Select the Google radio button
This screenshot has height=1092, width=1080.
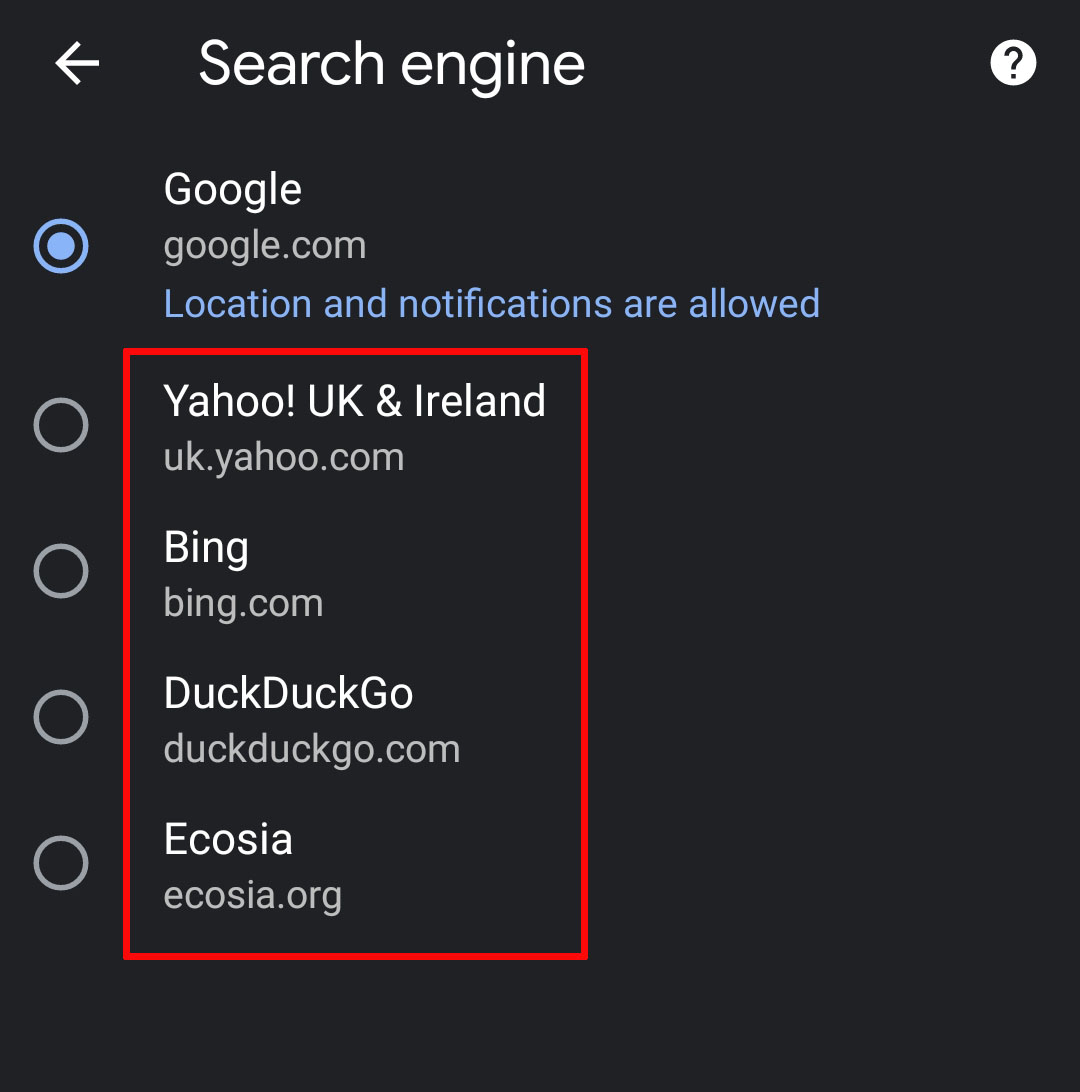[61, 246]
